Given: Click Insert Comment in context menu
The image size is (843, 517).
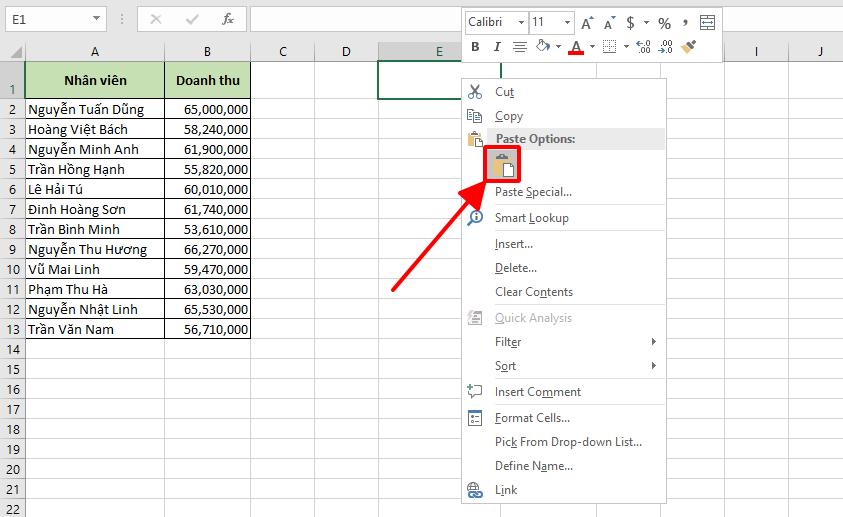Looking at the screenshot, I should [x=537, y=392].
